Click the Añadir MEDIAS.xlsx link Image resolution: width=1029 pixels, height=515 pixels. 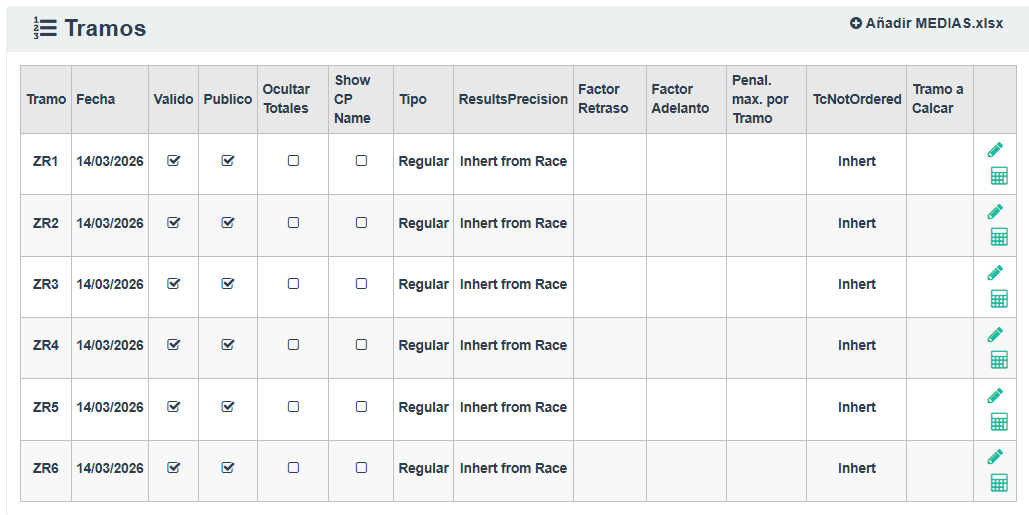(x=934, y=23)
